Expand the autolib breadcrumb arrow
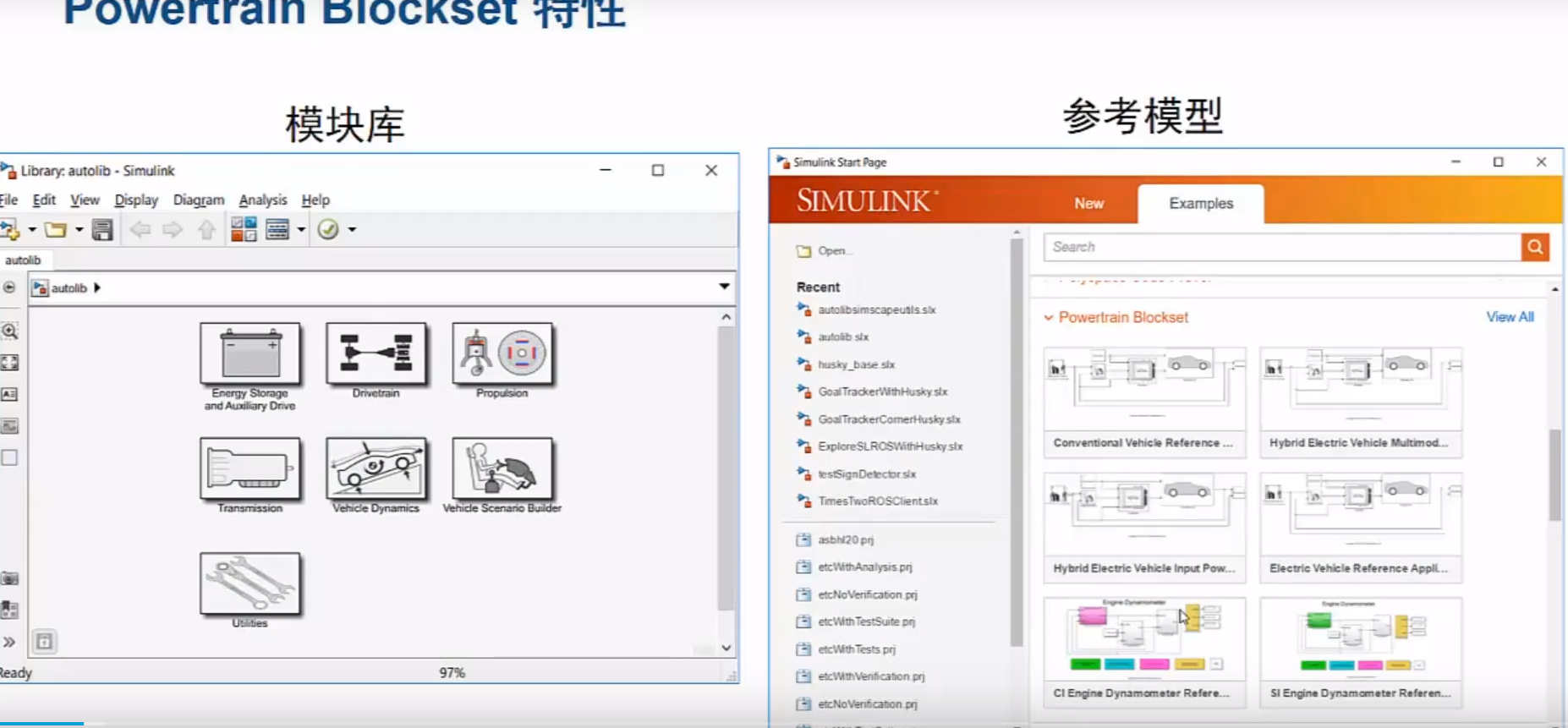 click(97, 287)
